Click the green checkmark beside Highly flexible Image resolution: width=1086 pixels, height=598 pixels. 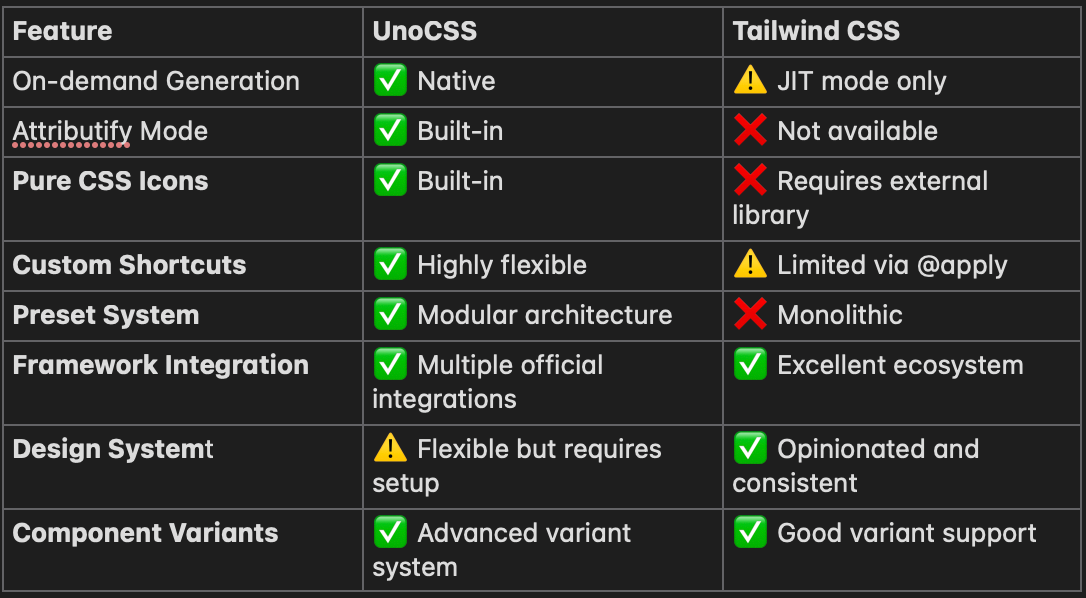390,264
